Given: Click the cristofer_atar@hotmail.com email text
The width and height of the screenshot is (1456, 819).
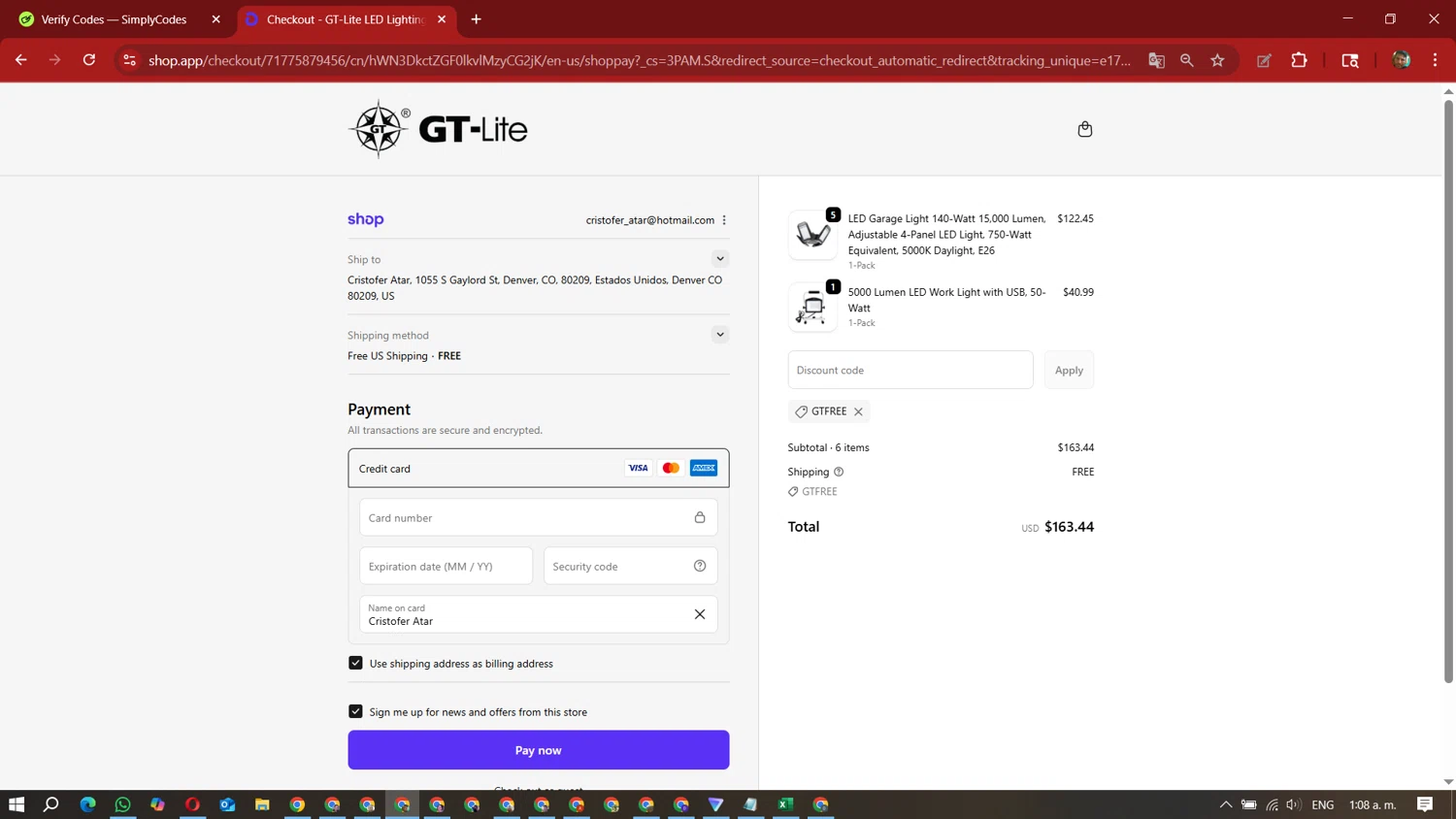Looking at the screenshot, I should coord(650,220).
